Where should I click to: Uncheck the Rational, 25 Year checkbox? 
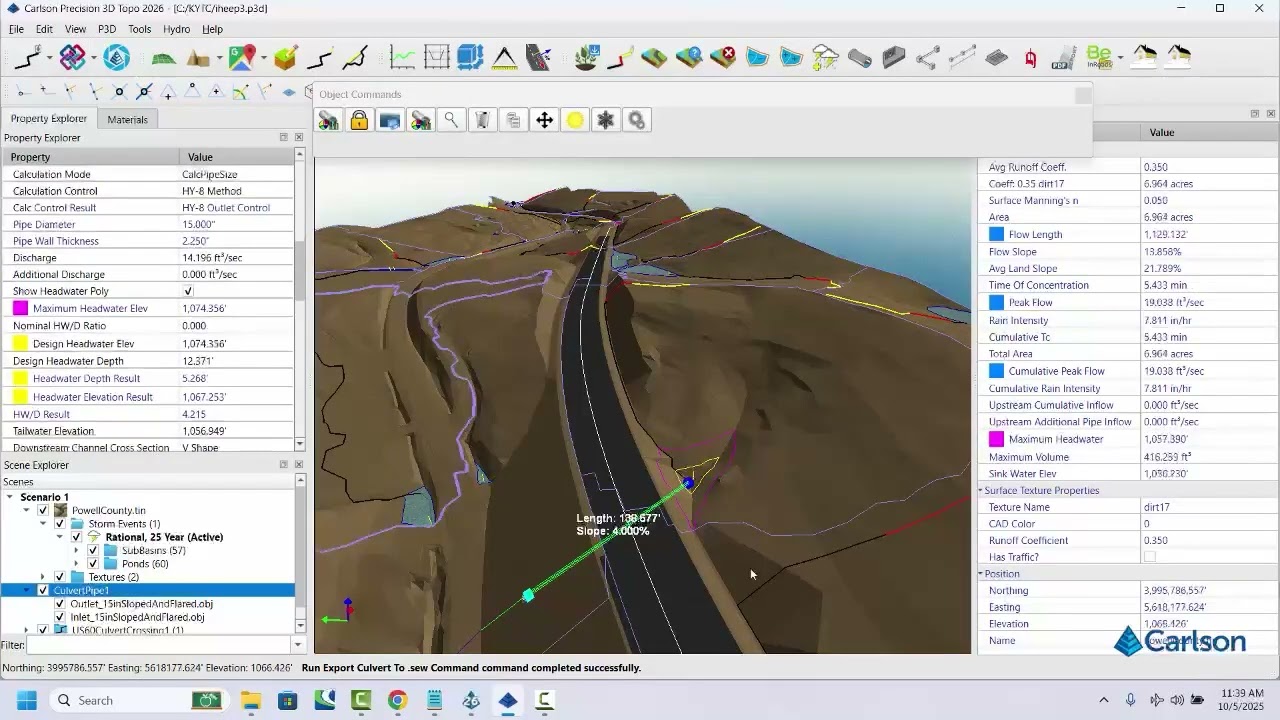point(76,537)
